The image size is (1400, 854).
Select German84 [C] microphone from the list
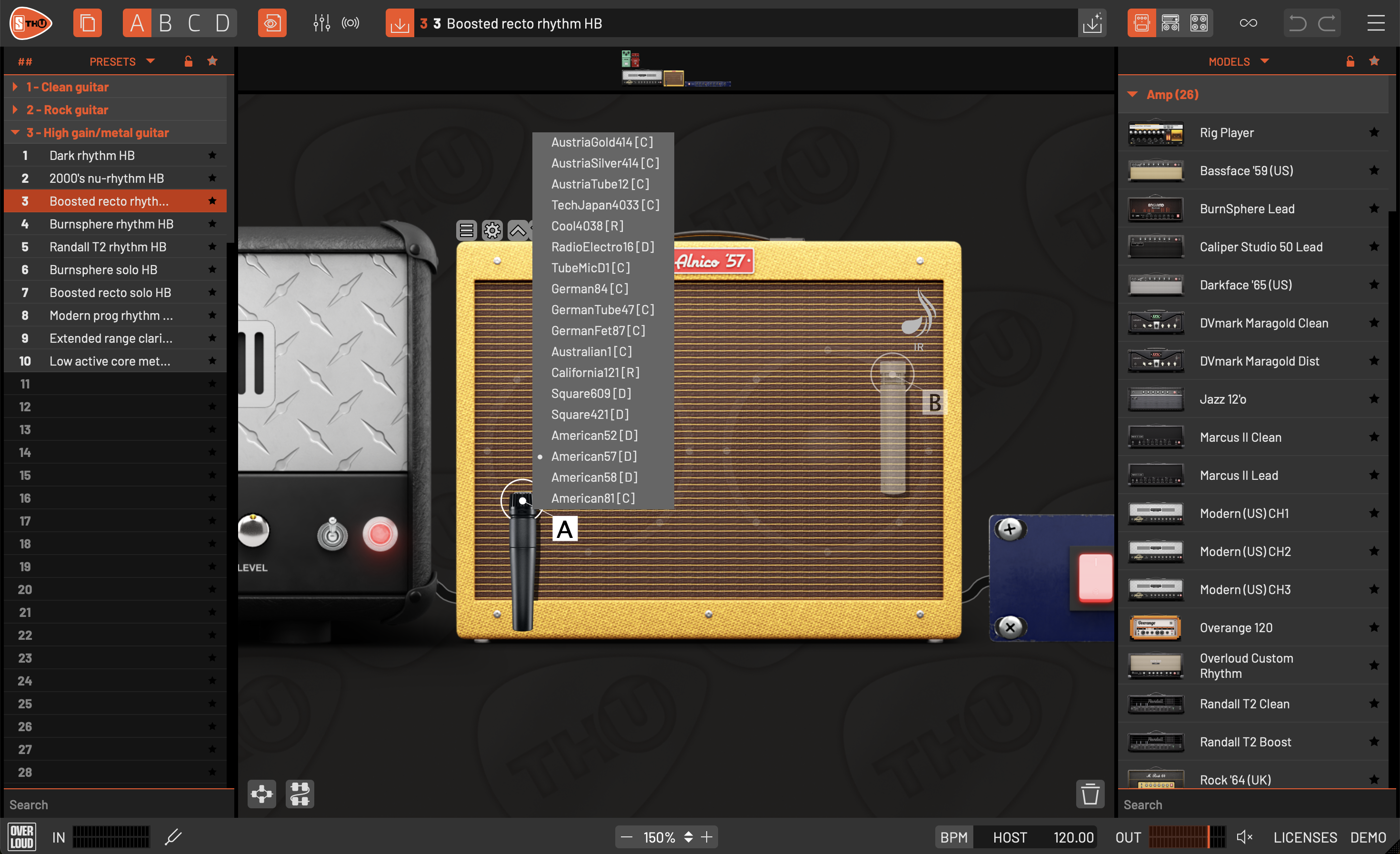(589, 288)
